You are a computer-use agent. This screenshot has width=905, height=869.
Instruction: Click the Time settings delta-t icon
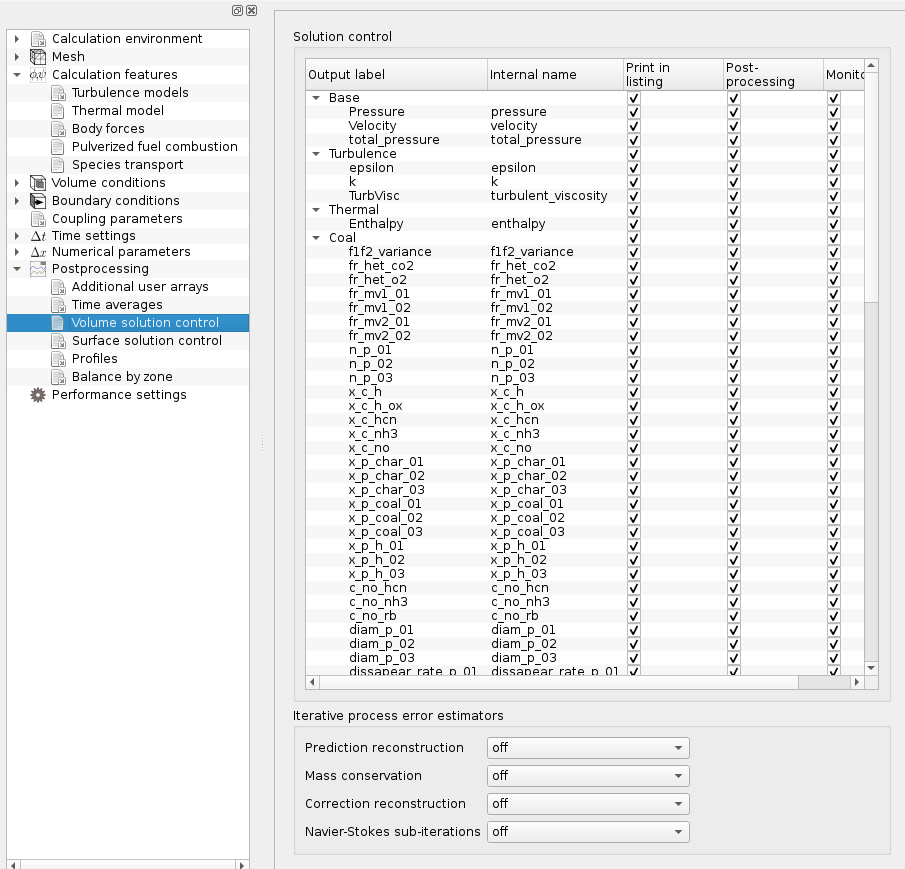[38, 235]
